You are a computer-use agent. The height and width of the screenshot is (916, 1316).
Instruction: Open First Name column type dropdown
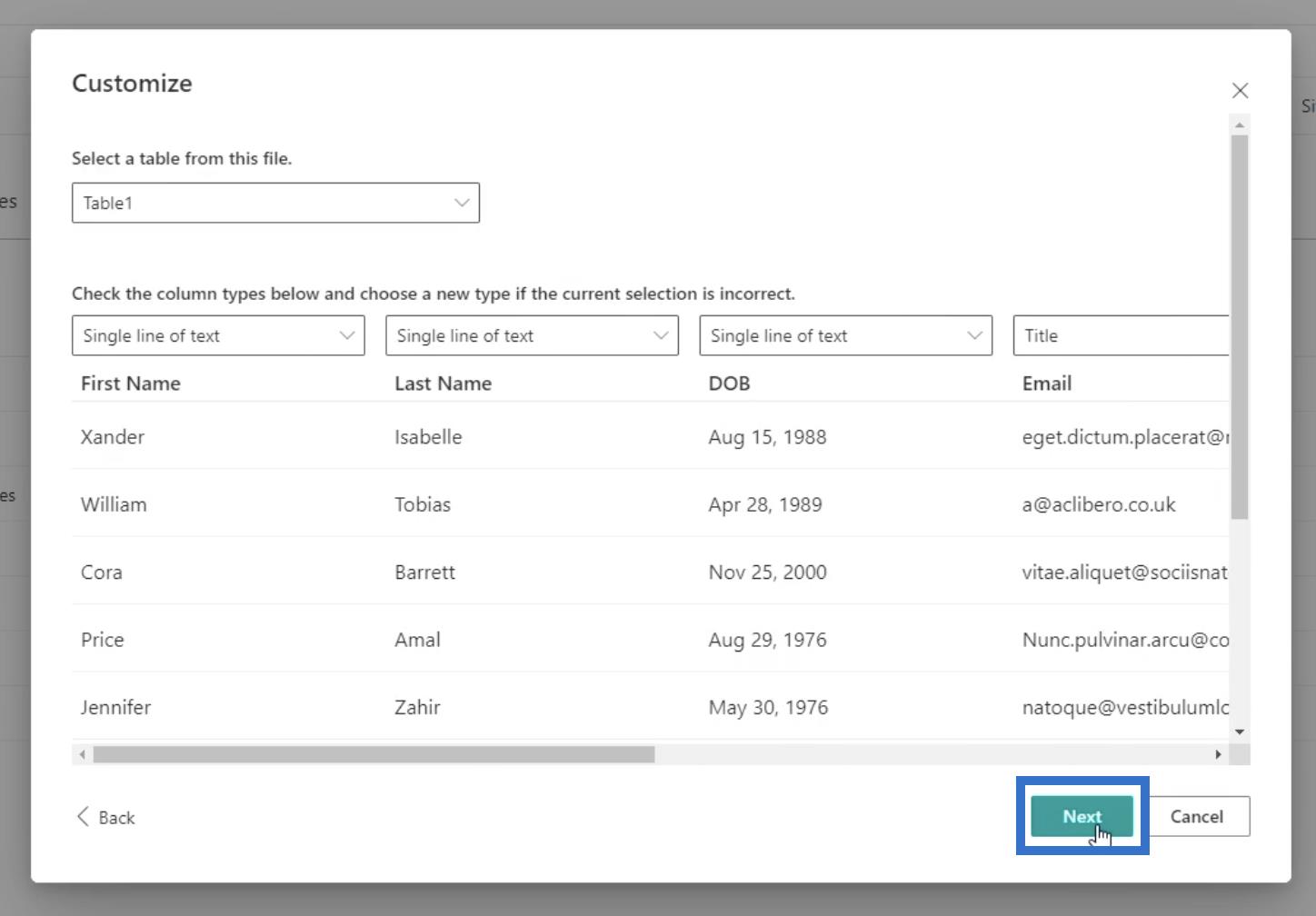pos(218,335)
